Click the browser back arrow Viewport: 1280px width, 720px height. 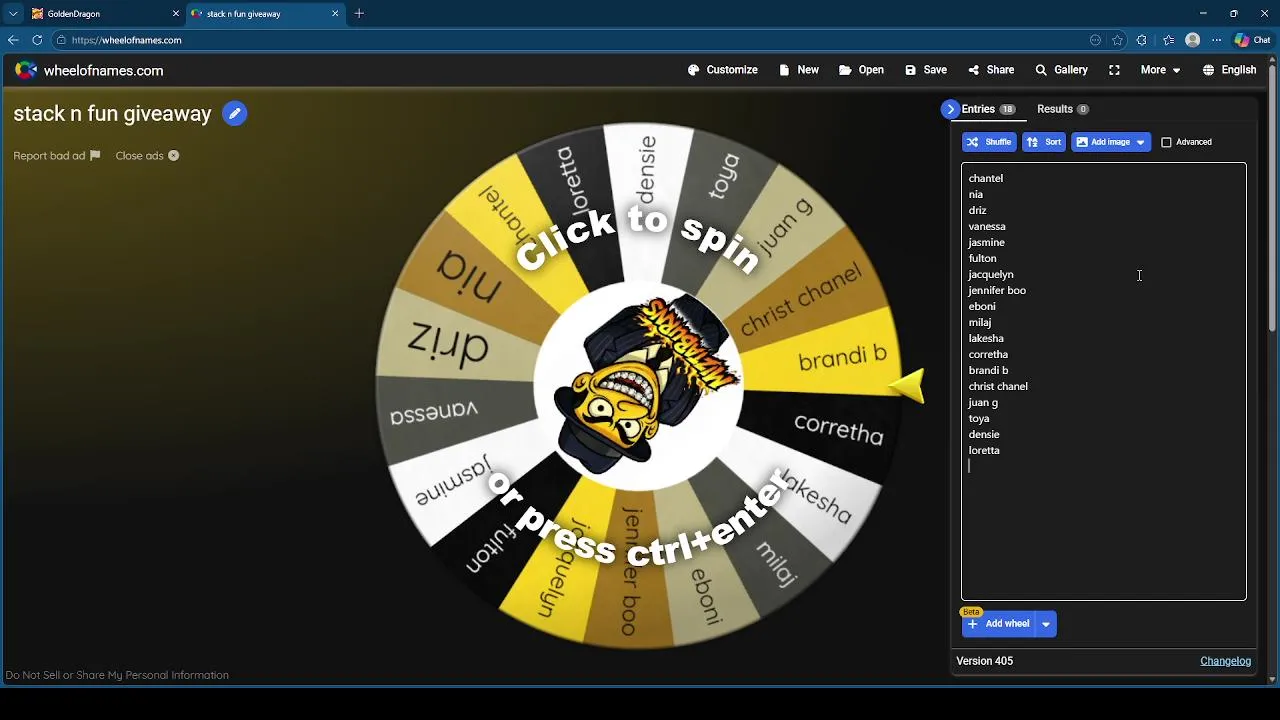[x=13, y=40]
